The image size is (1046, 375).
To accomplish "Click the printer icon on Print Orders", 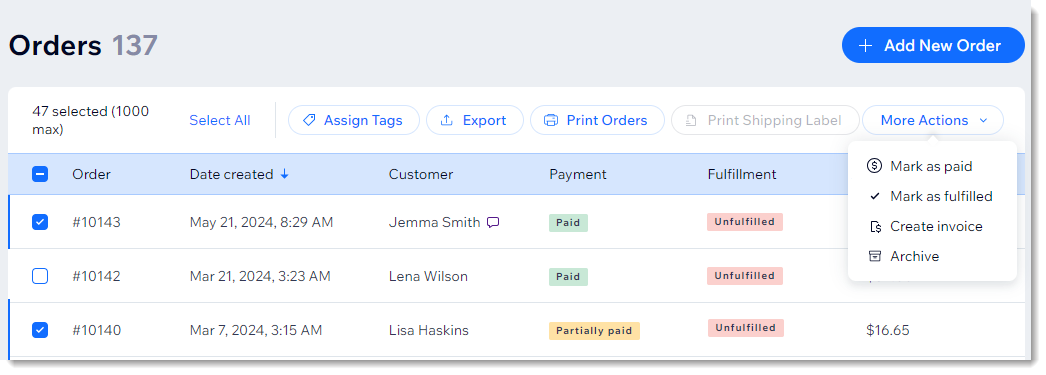I will click(551, 121).
